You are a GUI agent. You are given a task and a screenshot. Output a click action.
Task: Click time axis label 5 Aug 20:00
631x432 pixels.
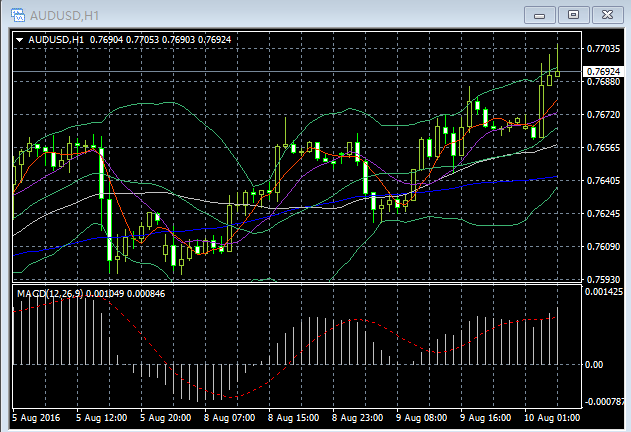pyautogui.click(x=165, y=418)
